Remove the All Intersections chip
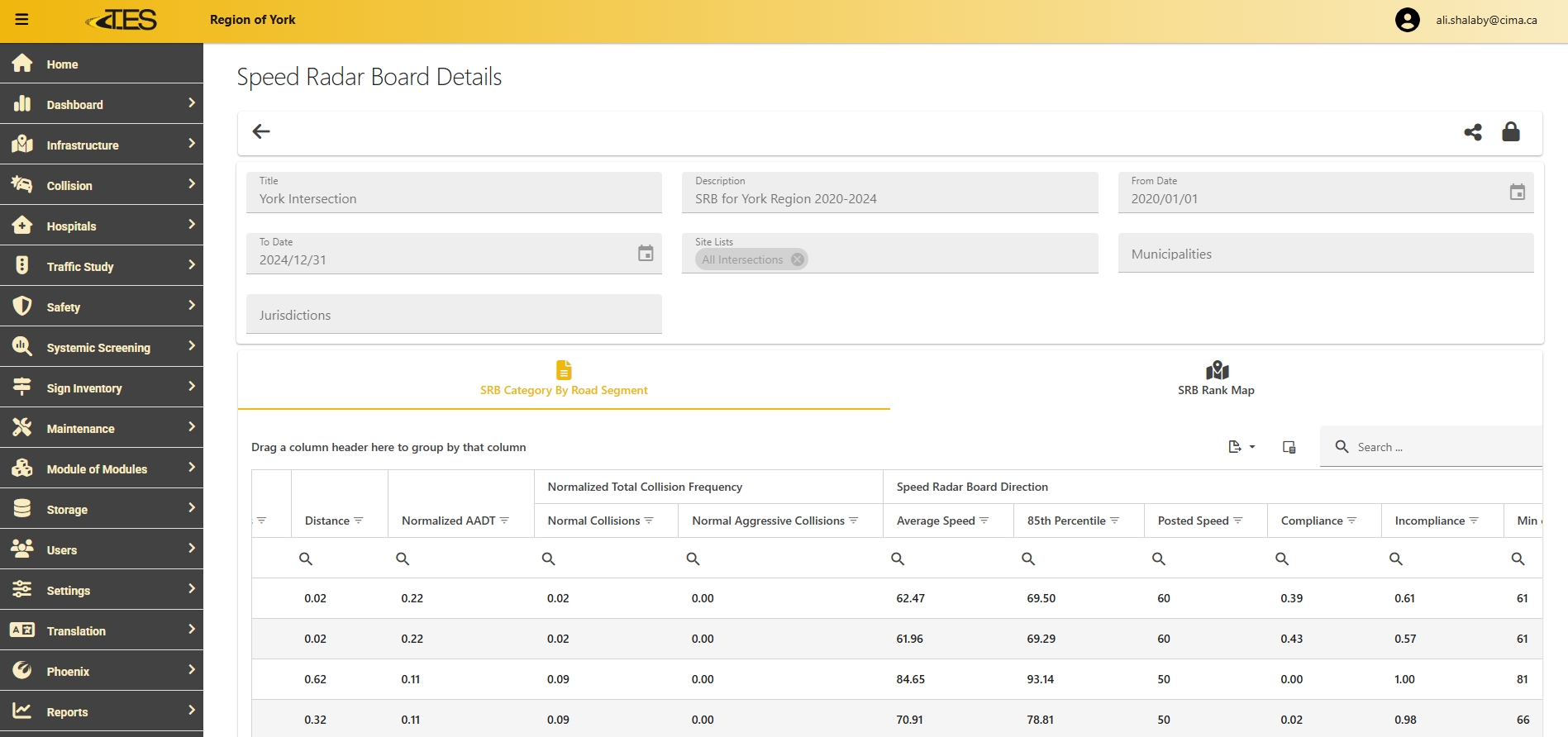This screenshot has width=1568, height=737. coord(798,259)
